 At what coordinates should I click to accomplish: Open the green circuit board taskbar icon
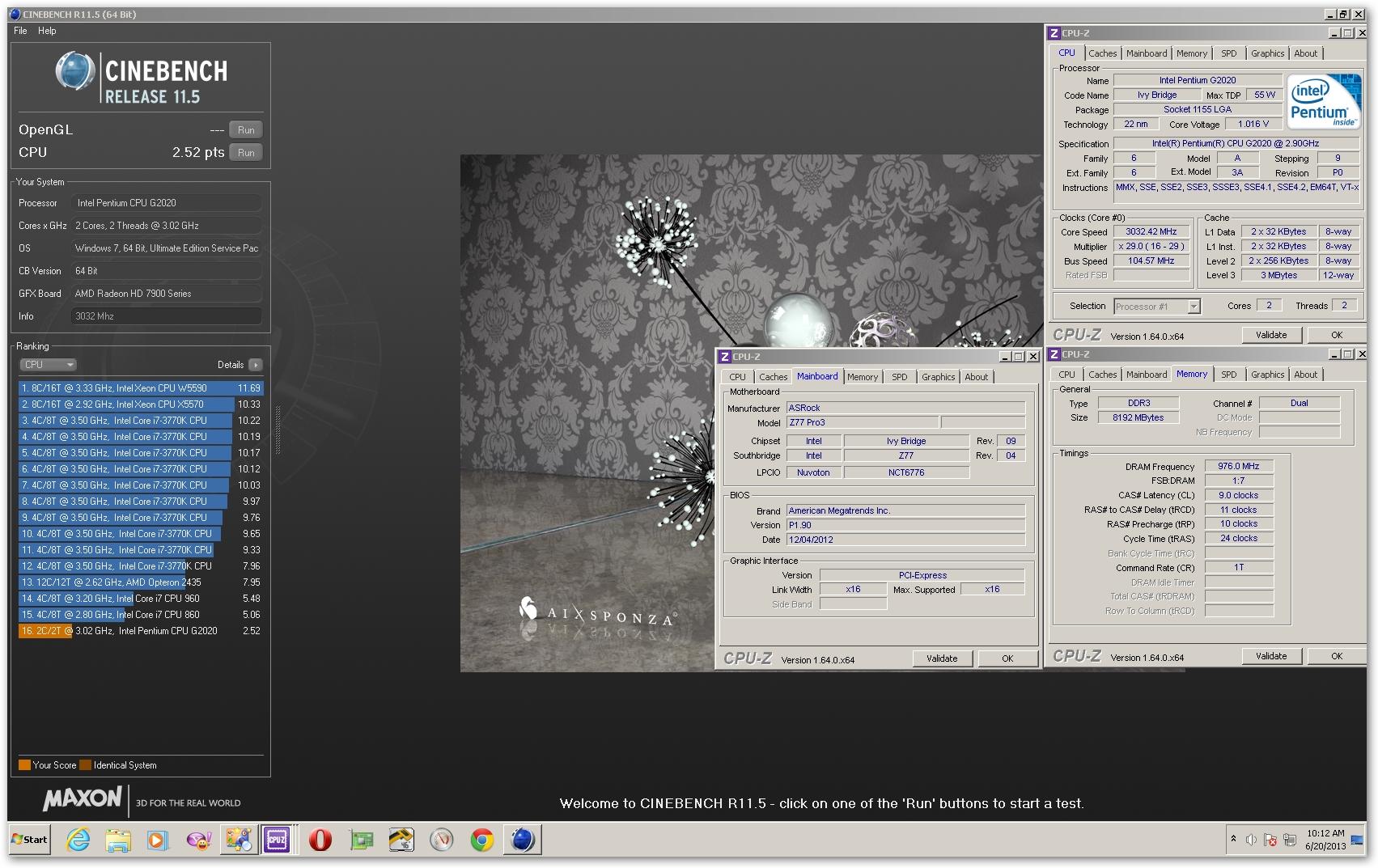pos(361,840)
